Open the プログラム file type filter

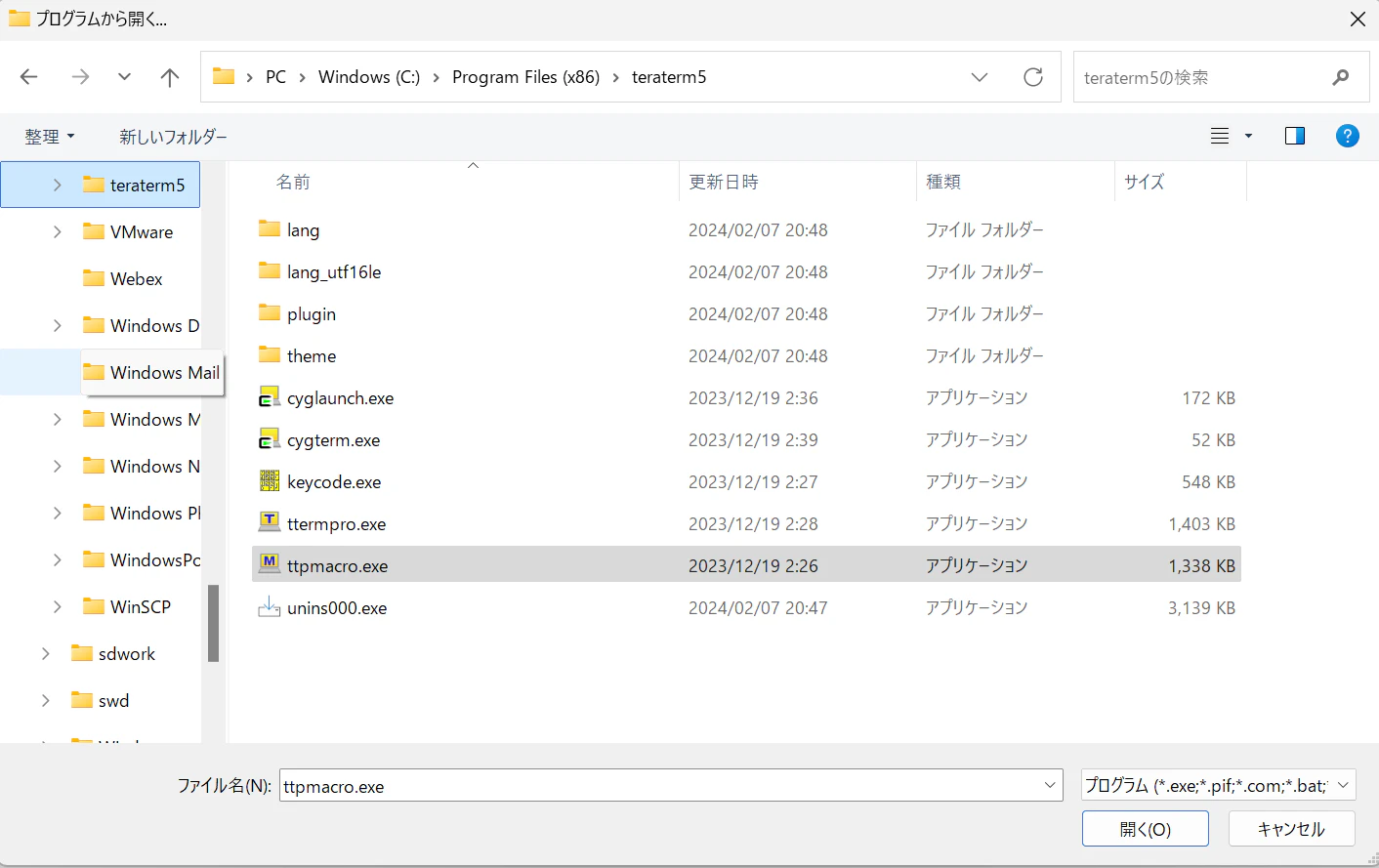tap(1218, 785)
